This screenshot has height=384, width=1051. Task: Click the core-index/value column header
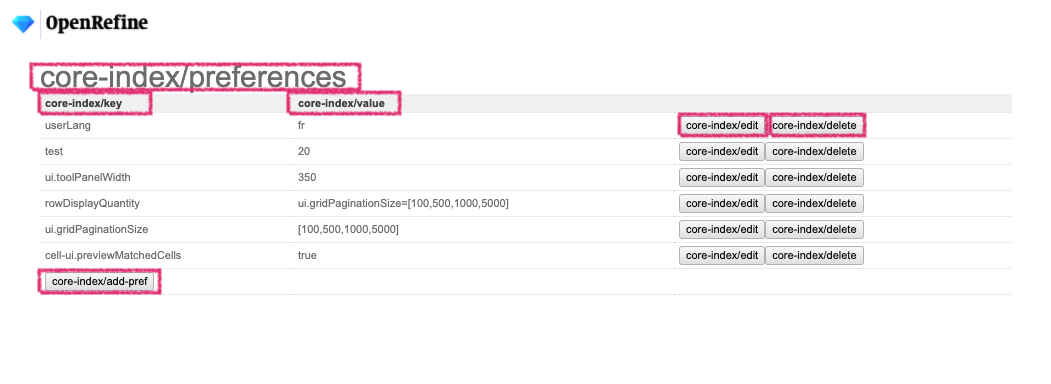[341, 104]
